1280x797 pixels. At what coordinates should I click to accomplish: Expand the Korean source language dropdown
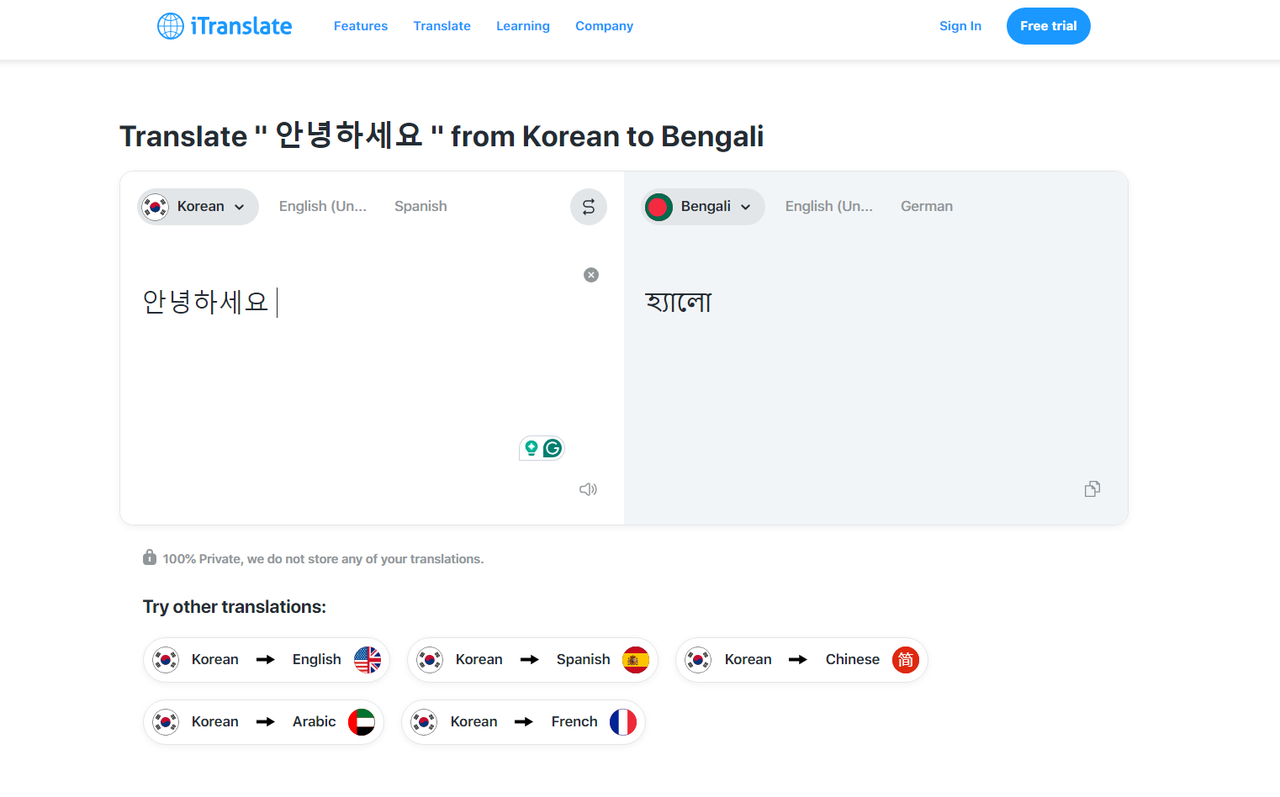pos(198,207)
